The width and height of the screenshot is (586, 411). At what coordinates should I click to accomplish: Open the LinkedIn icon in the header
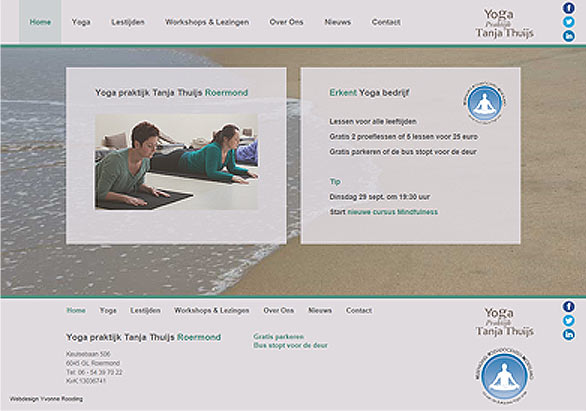coord(569,36)
